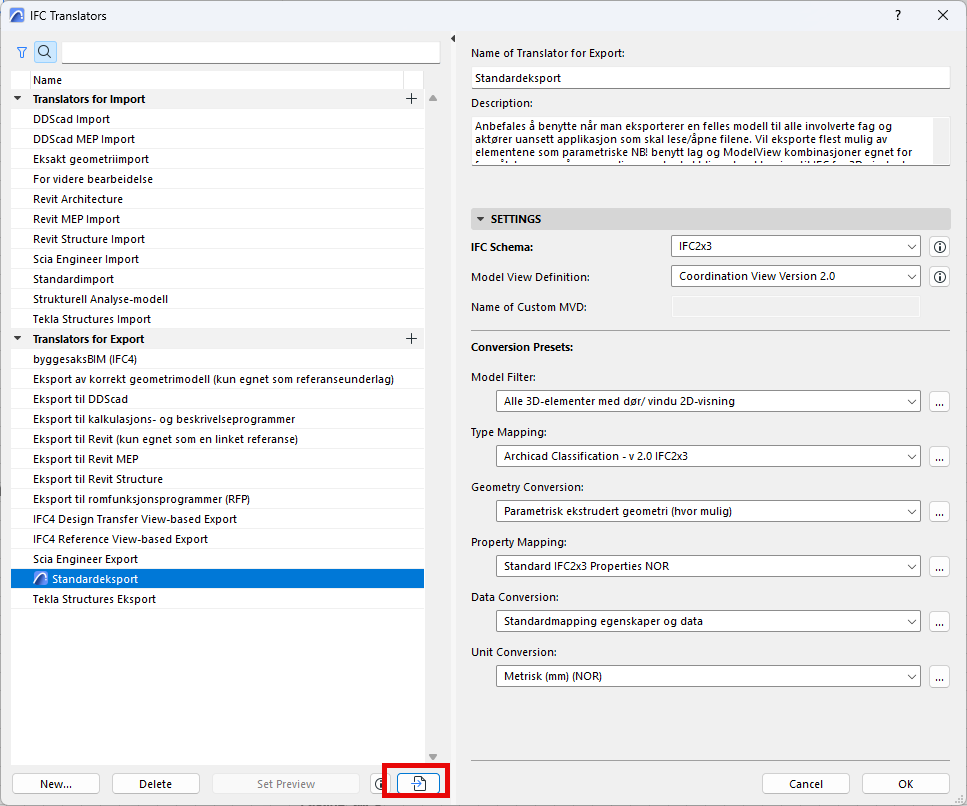Select Eksport til Revit MEP translator

(x=86, y=459)
